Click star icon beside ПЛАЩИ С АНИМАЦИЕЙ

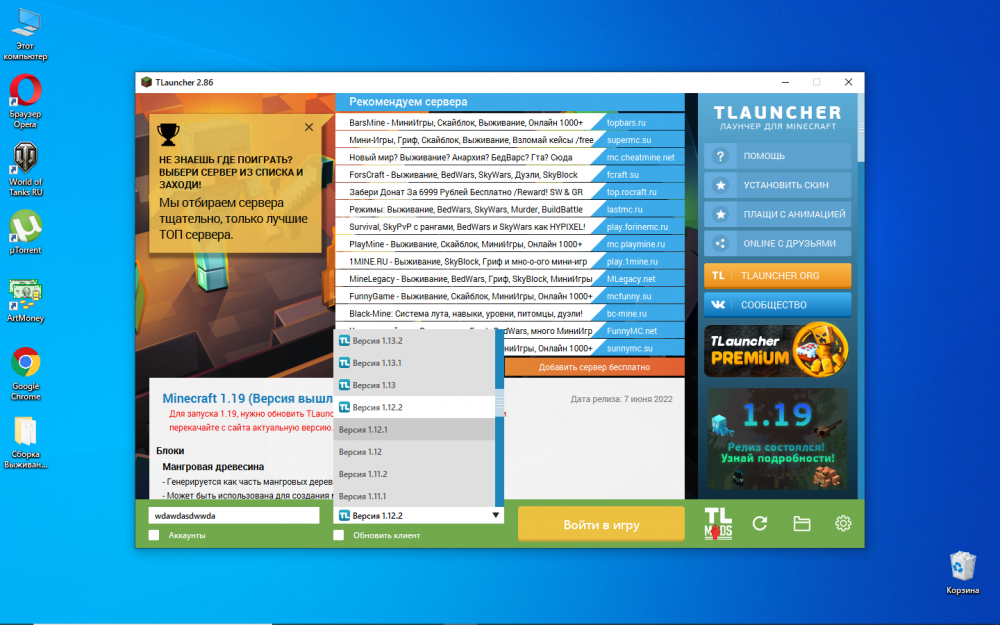click(720, 214)
